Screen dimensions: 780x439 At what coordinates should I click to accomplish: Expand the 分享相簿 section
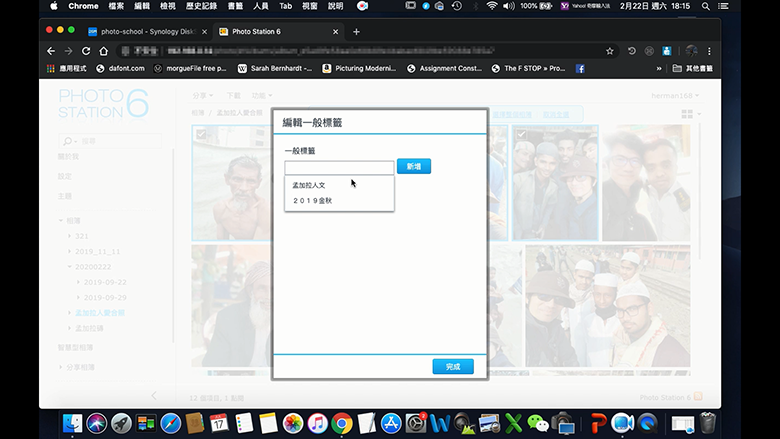61,367
